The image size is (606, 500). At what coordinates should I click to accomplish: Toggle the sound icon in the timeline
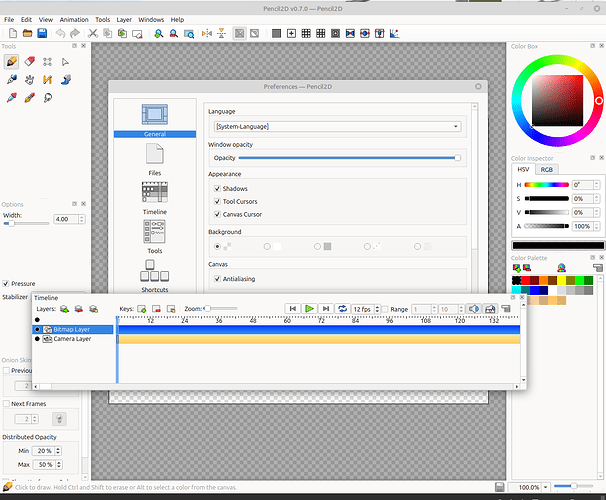[x=475, y=309]
